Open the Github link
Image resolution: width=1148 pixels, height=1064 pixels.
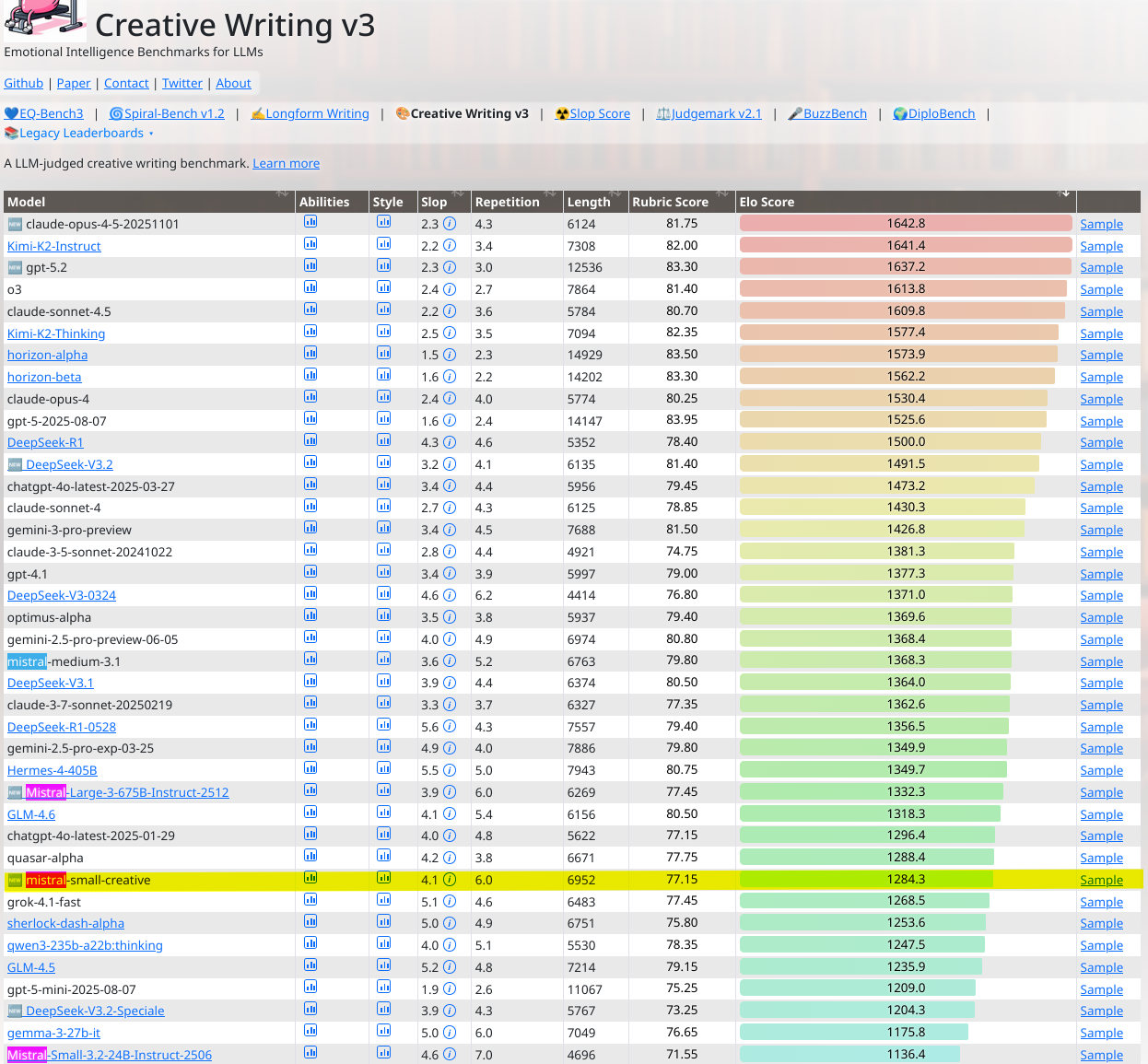(24, 84)
